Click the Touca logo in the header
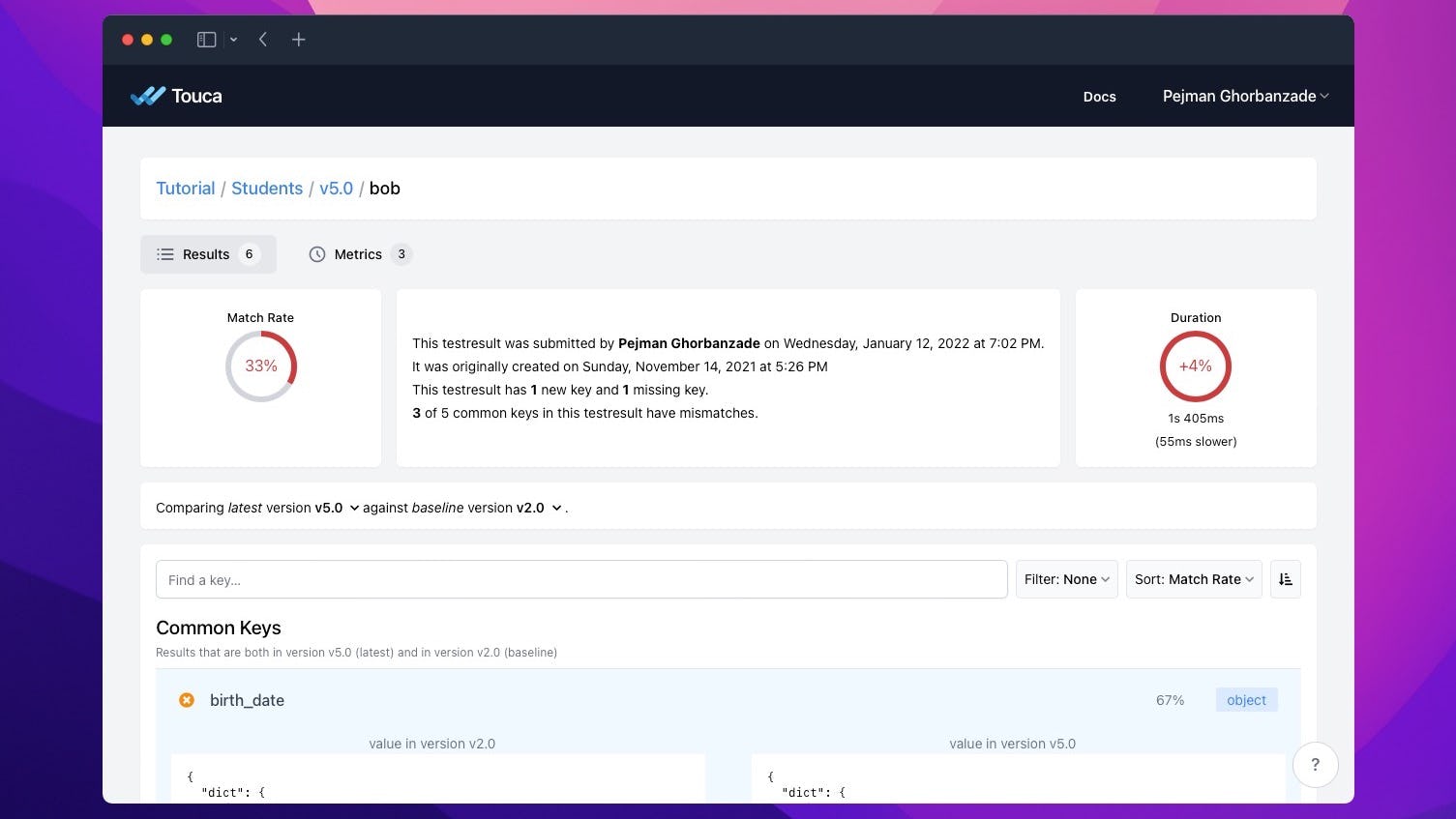This screenshot has width=1456, height=819. point(176,96)
